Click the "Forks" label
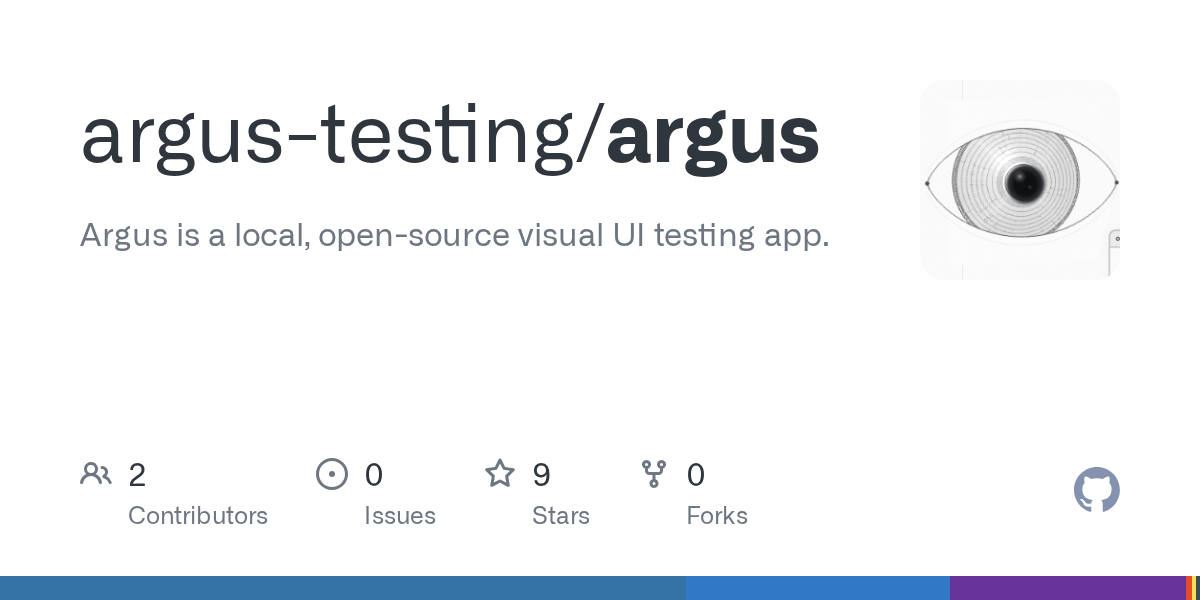Image resolution: width=1200 pixels, height=600 pixels. 717,516
